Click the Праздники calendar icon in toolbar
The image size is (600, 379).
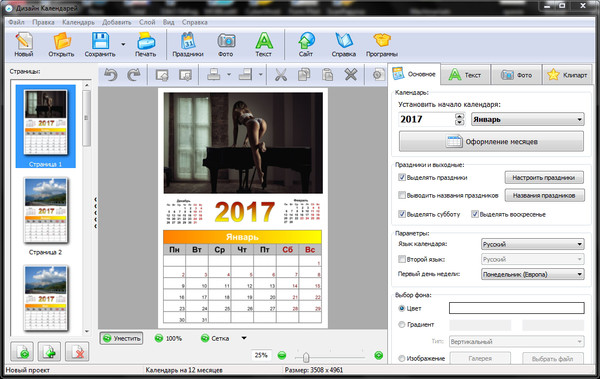coord(188,41)
